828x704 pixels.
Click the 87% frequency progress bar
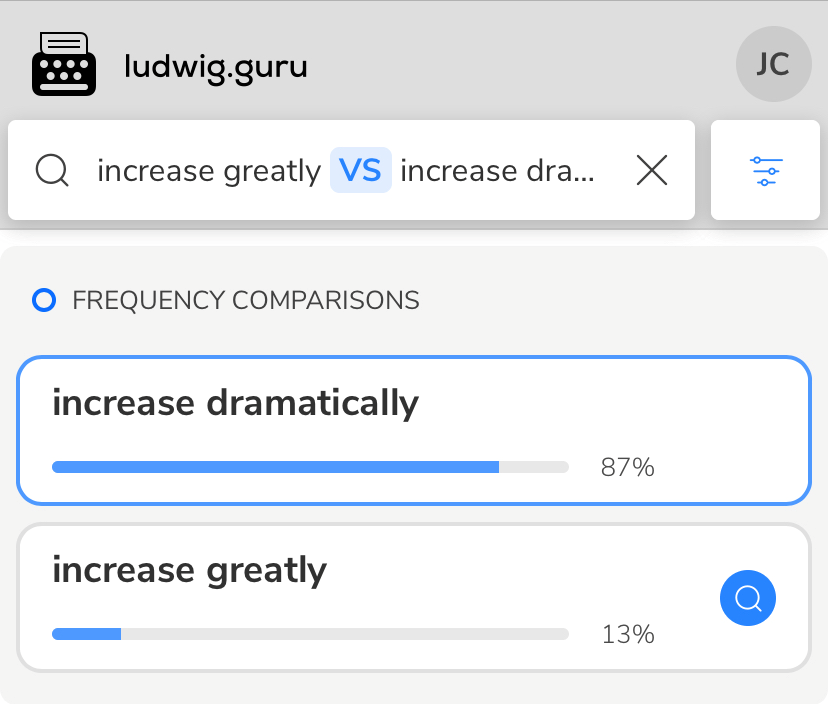point(310,467)
